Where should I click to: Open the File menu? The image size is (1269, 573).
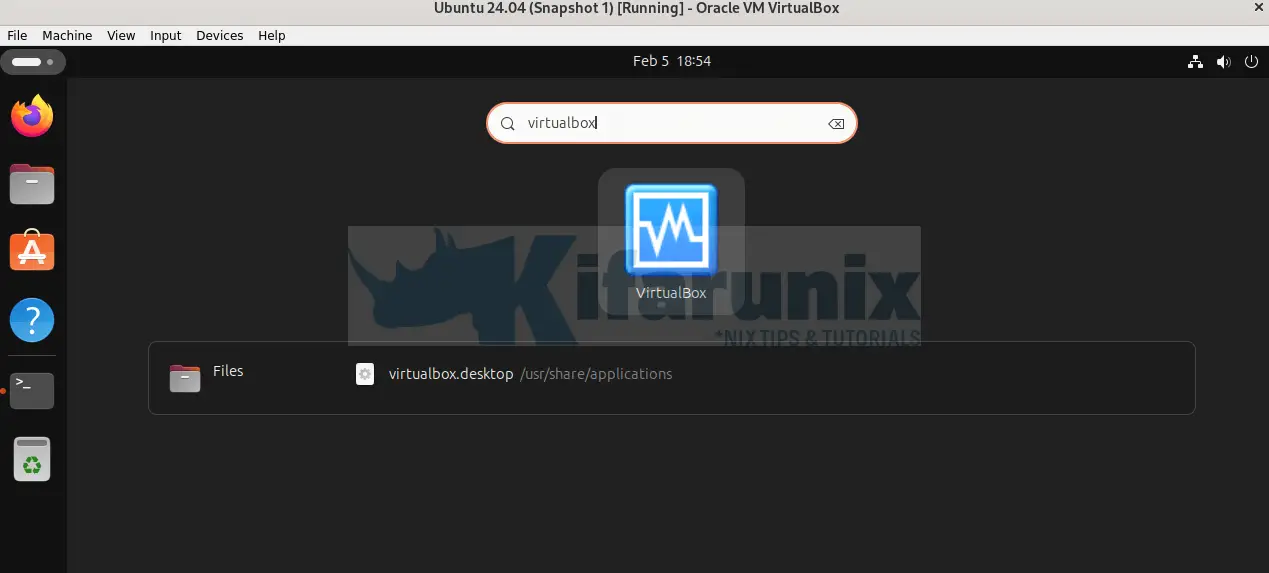pos(17,35)
